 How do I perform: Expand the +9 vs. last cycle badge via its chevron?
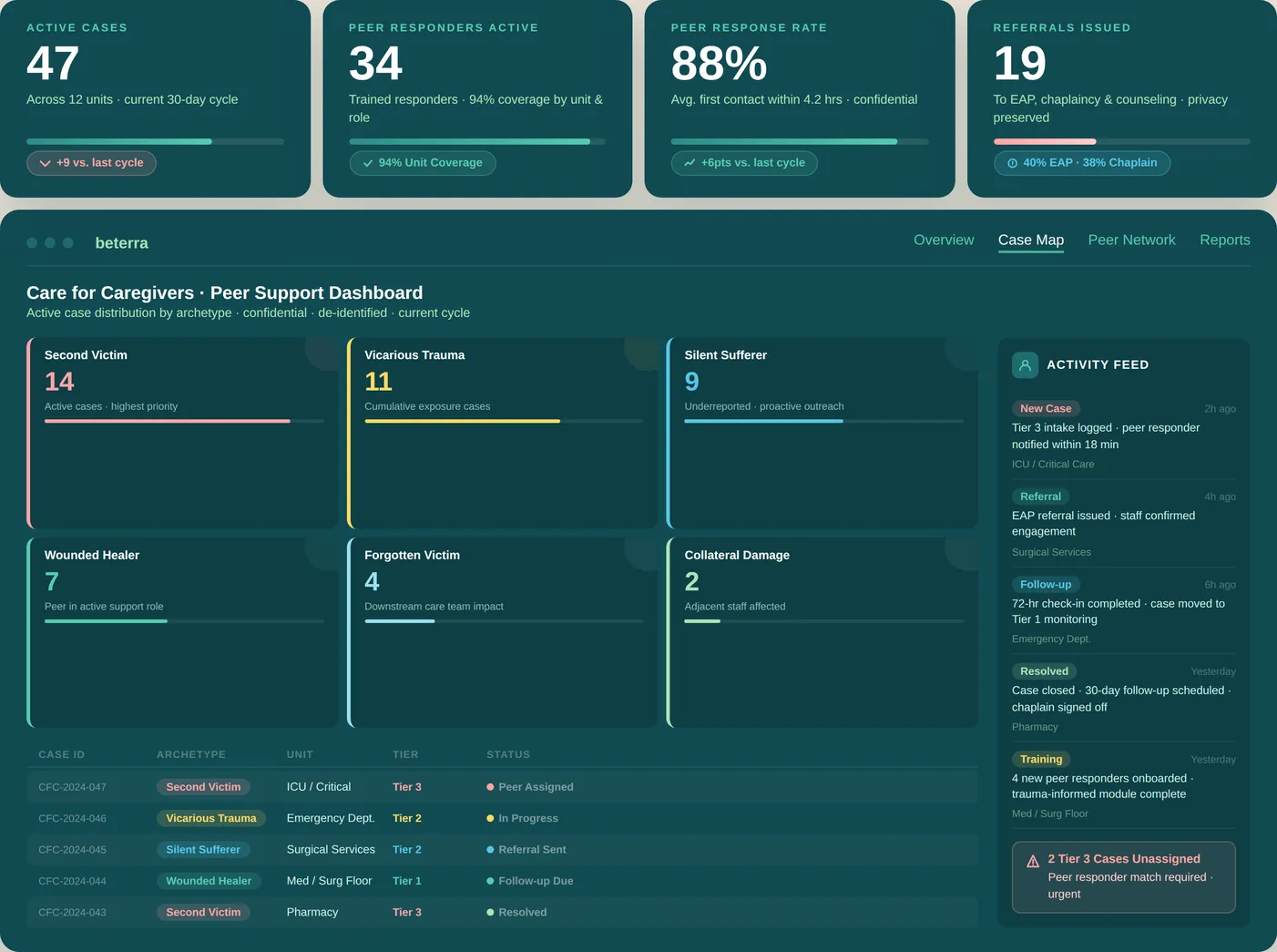(x=45, y=163)
